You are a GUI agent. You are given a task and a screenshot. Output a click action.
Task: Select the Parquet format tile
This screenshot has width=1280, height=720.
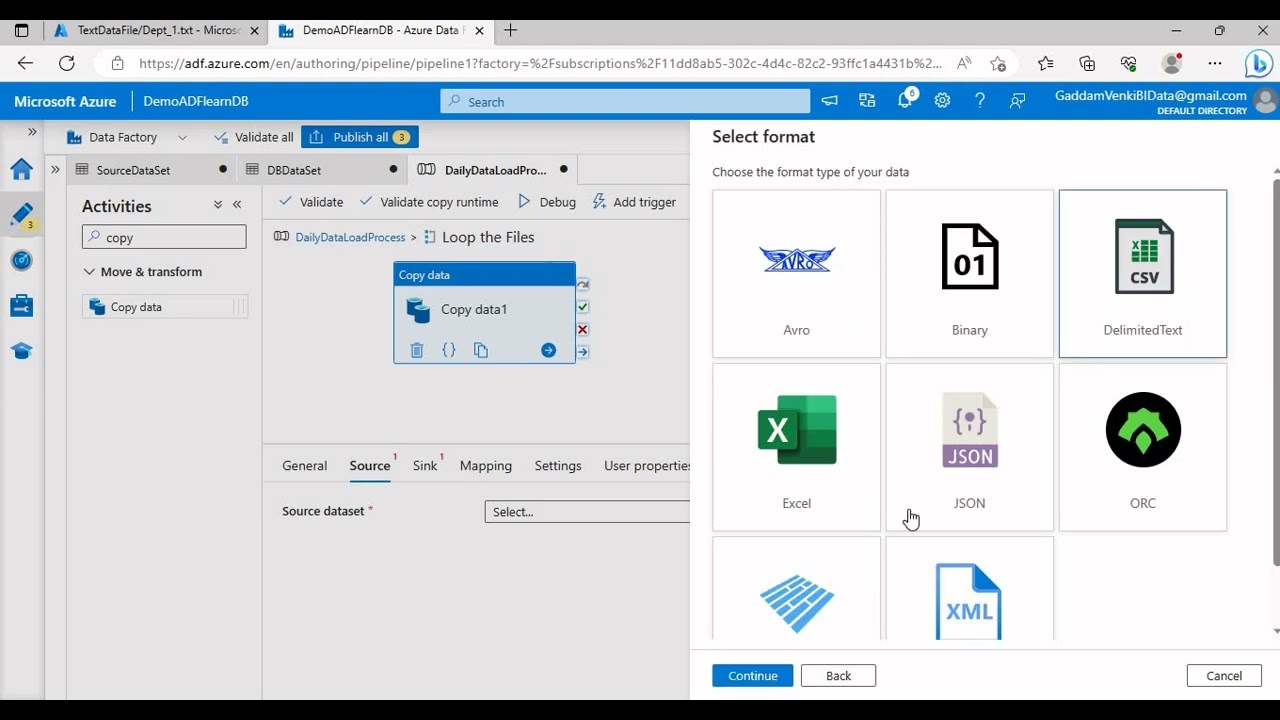(796, 589)
